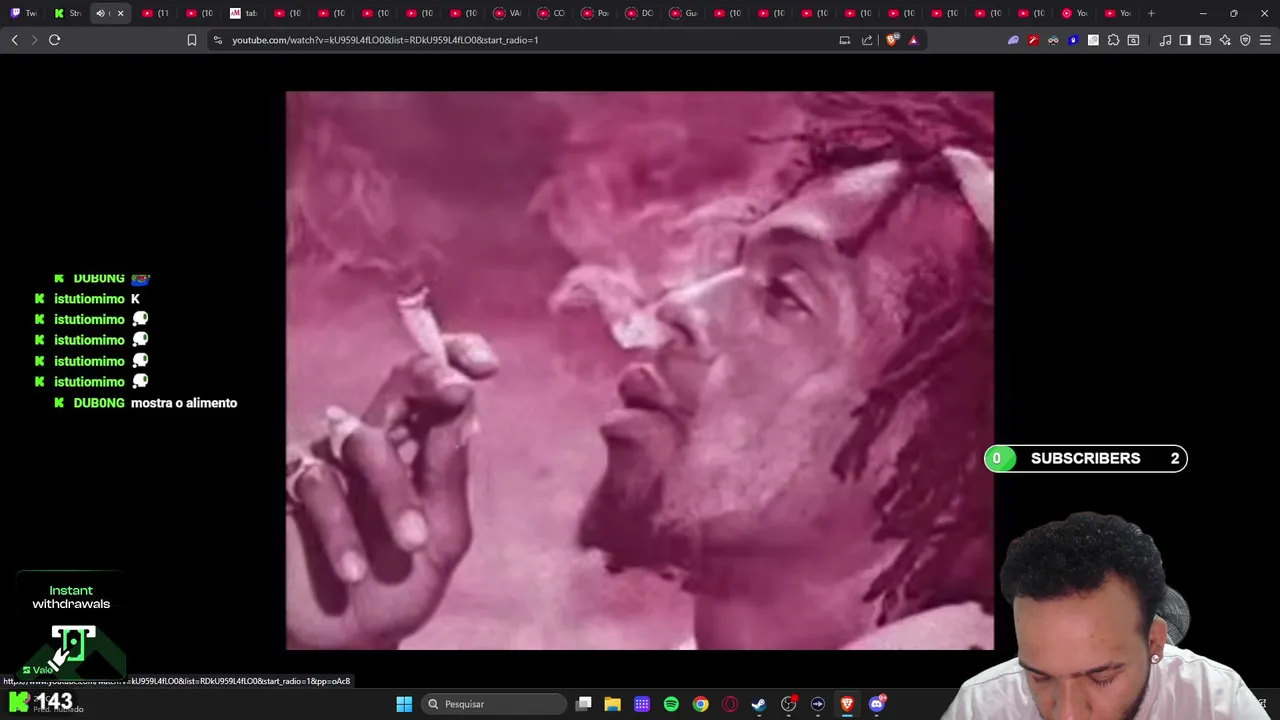Screen dimensions: 1280x720
Task: Open Steam from the taskbar
Action: [x=759, y=704]
